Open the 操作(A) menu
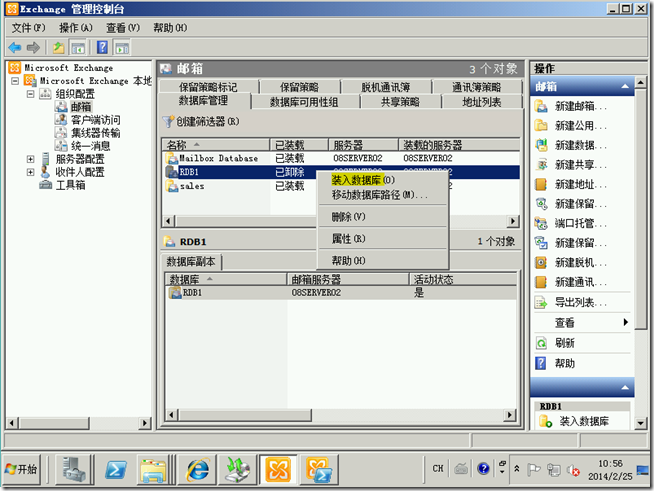 tap(75, 28)
